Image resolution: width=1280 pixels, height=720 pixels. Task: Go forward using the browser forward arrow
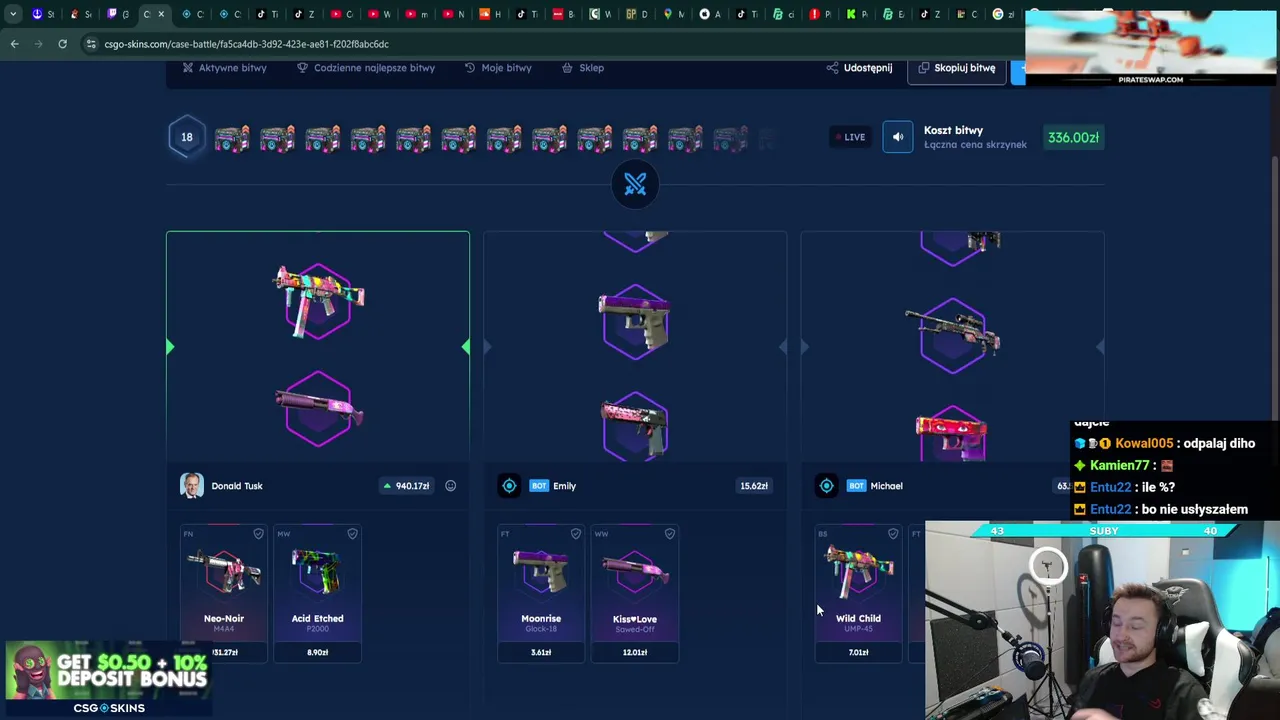tap(38, 44)
